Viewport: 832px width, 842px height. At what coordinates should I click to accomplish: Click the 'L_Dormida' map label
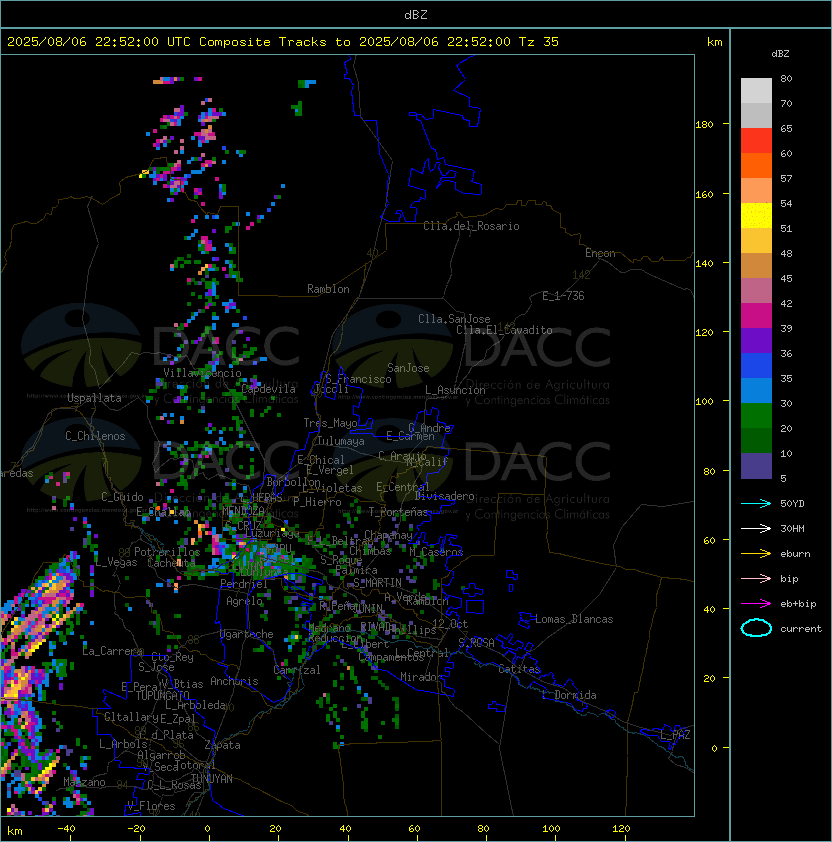coord(569,695)
